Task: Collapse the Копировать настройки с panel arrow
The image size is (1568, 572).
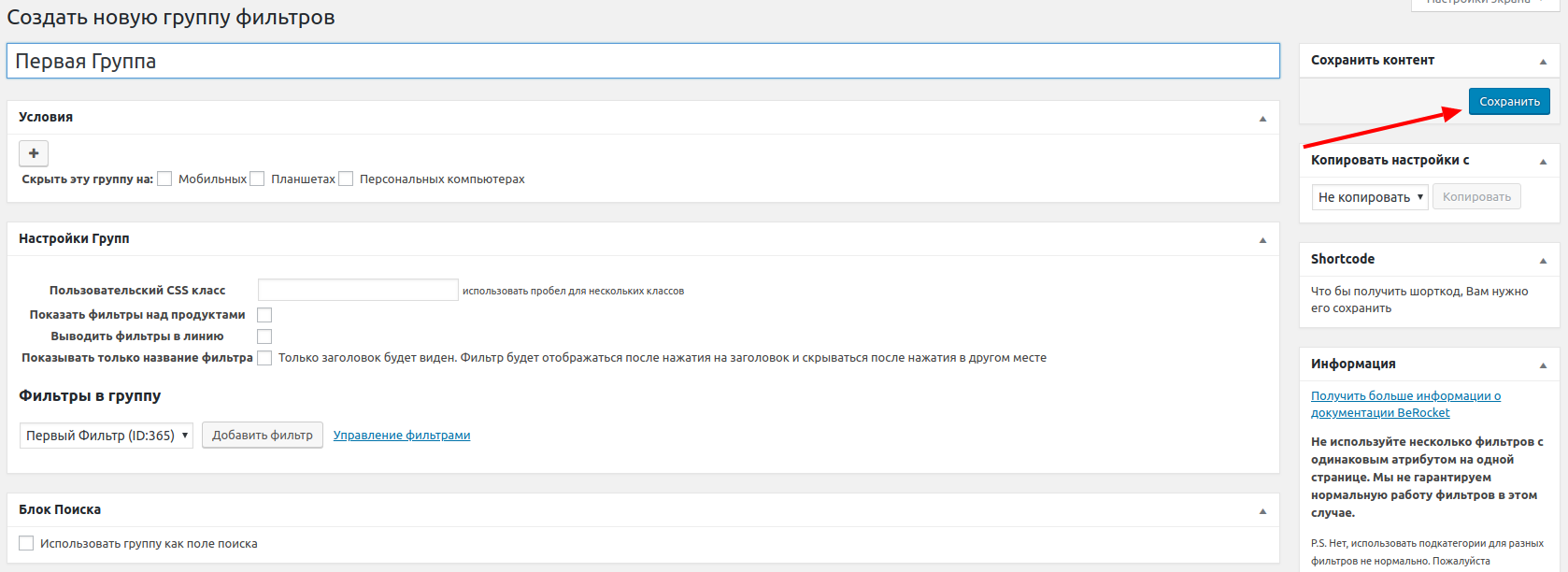Action: [1543, 162]
